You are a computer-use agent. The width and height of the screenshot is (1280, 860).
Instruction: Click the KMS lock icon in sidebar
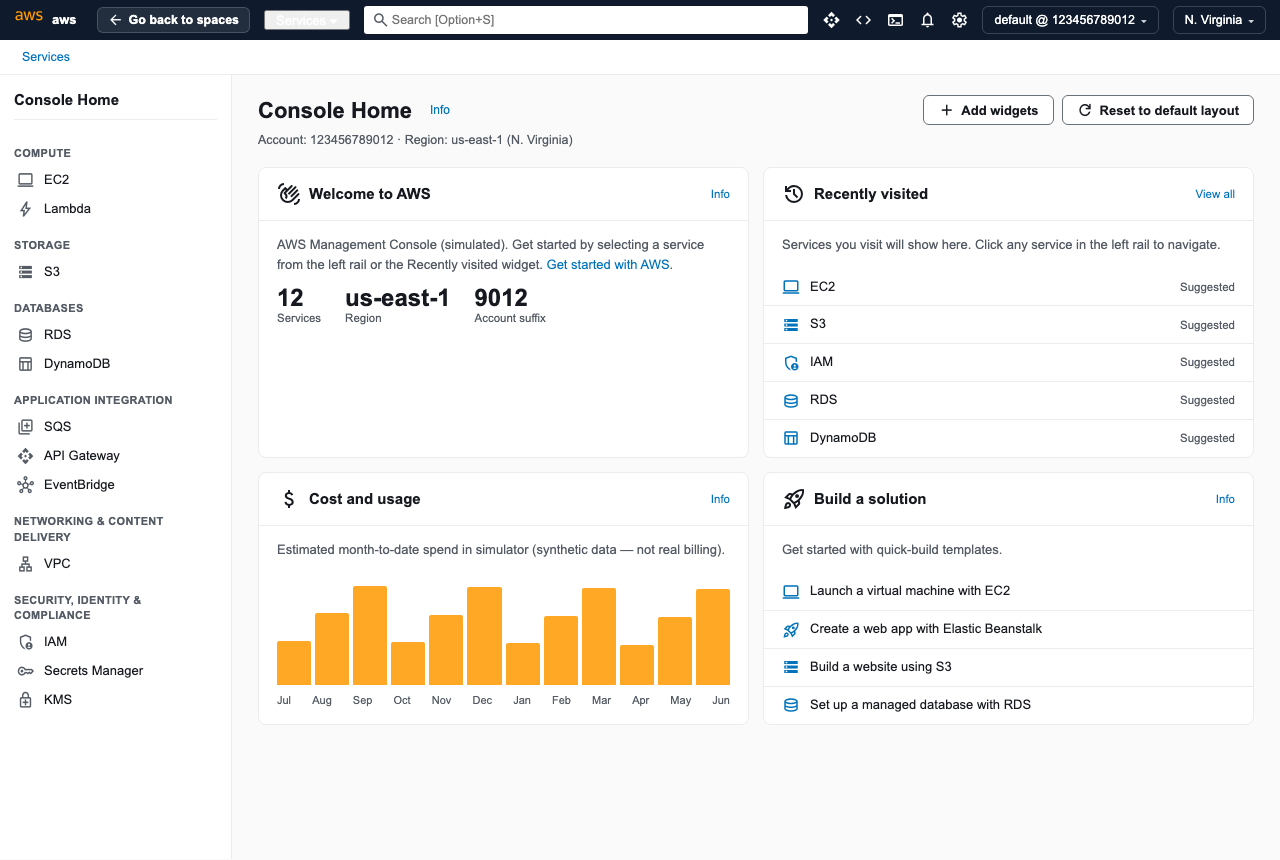tap(26, 700)
